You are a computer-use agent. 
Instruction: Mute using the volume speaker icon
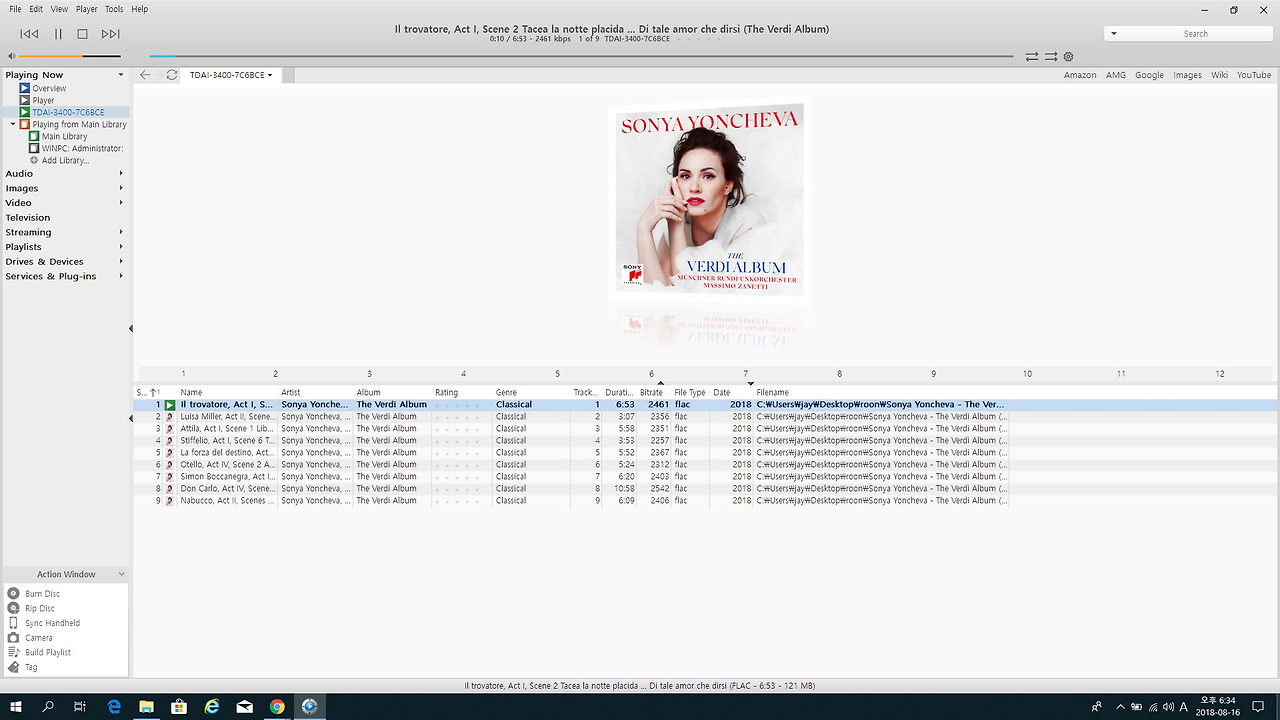pos(11,56)
